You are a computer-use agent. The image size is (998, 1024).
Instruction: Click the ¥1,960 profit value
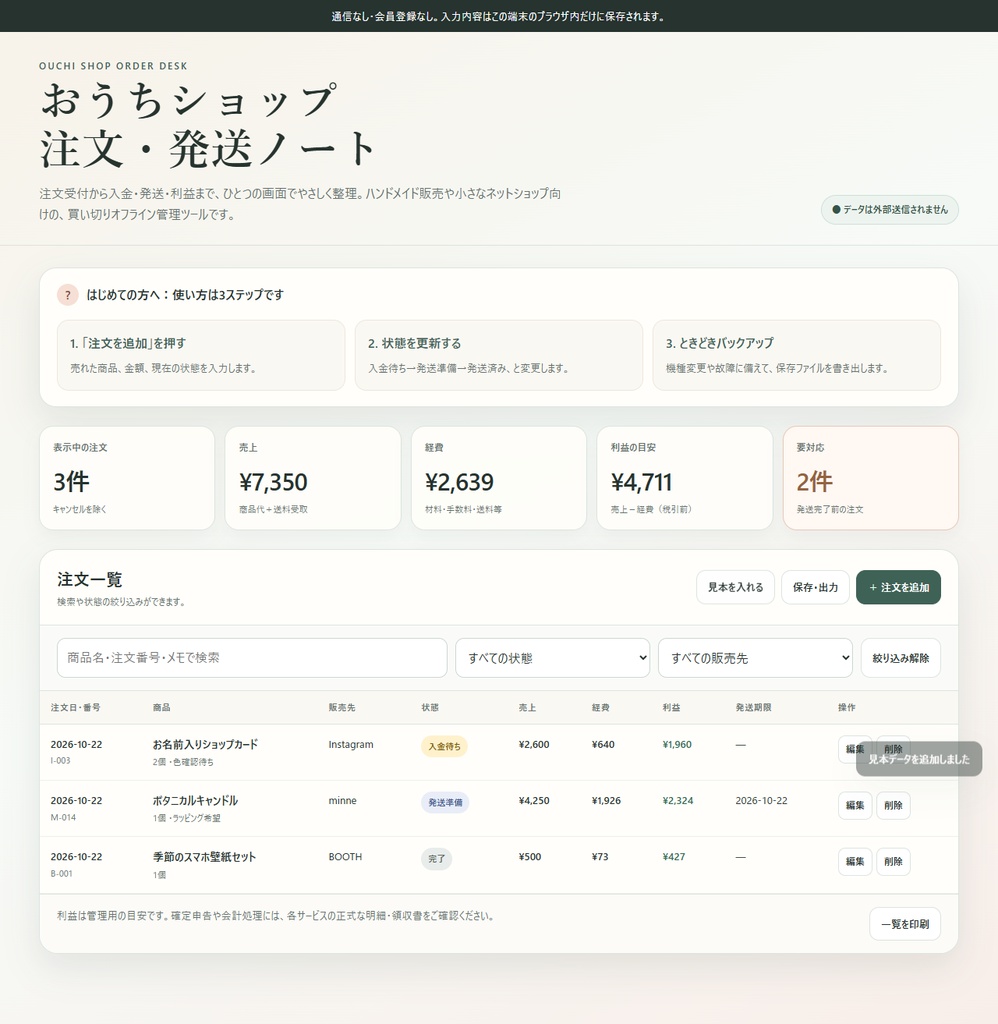(x=677, y=744)
